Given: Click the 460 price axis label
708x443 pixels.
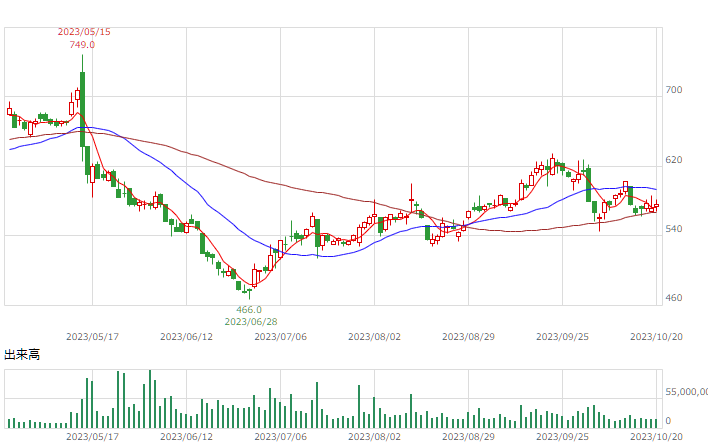Looking at the screenshot, I should pyautogui.click(x=674, y=298).
